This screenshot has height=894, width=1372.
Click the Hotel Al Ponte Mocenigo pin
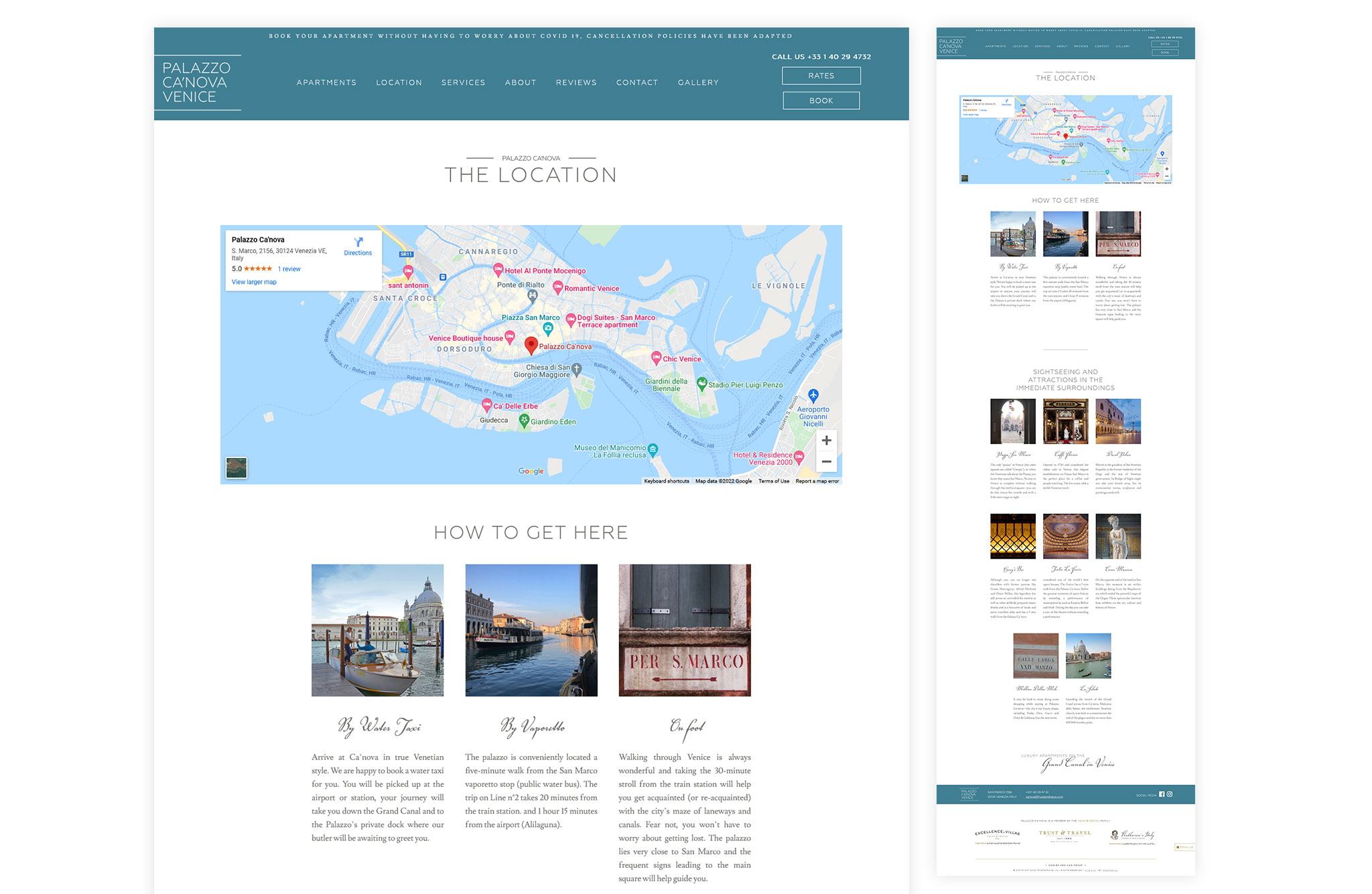coord(498,270)
